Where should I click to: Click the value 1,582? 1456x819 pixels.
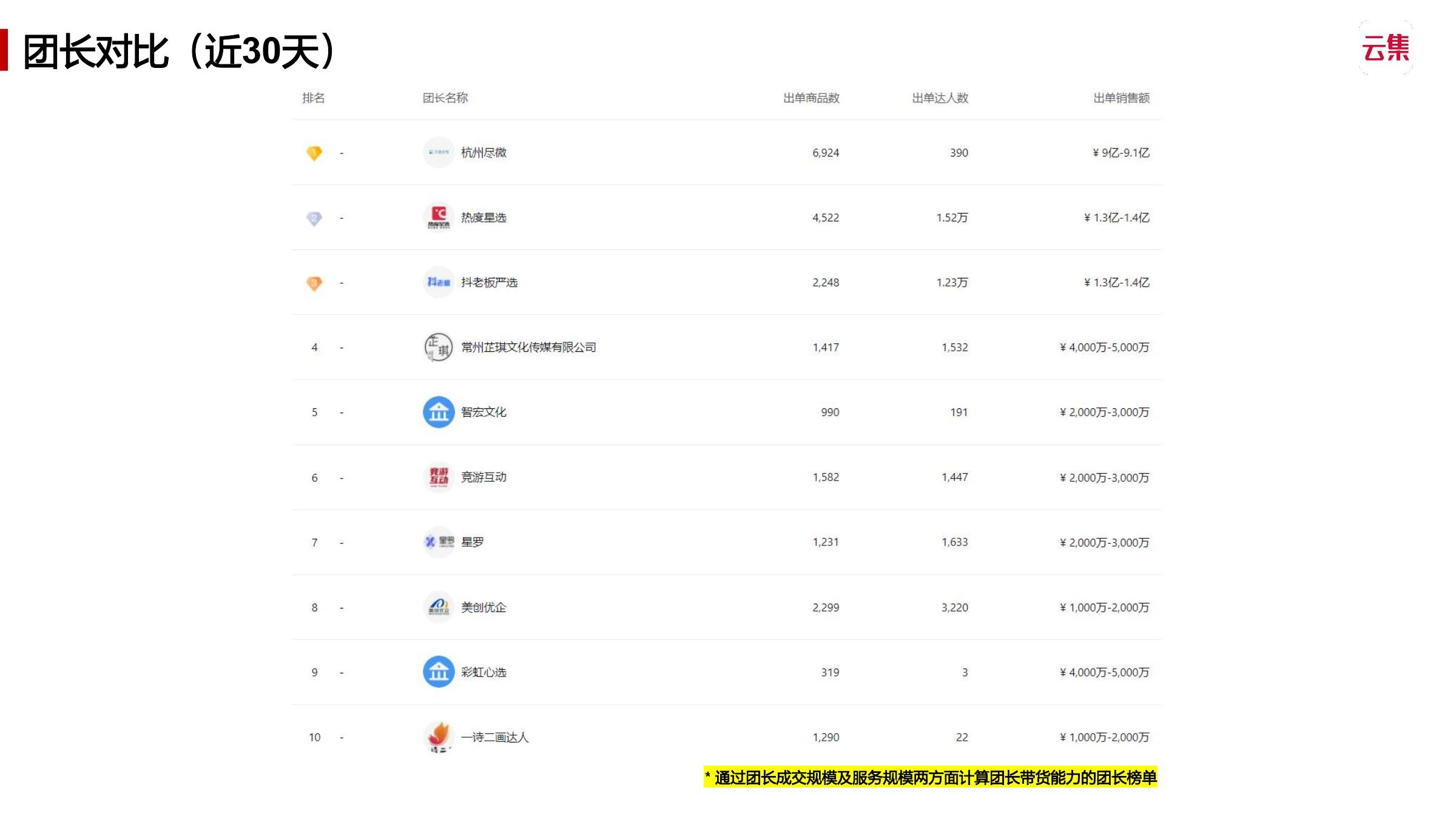[x=826, y=477]
